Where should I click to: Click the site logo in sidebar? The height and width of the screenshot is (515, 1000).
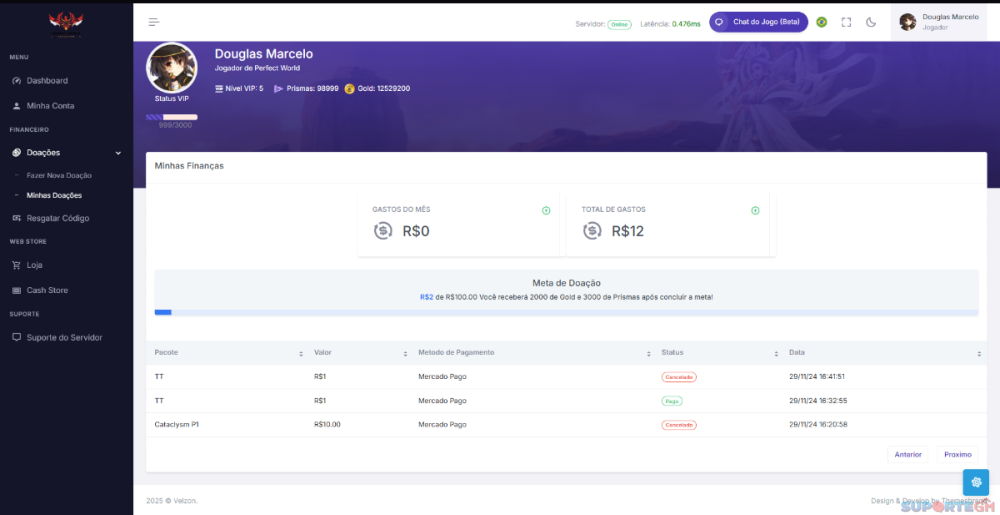pyautogui.click(x=66, y=22)
